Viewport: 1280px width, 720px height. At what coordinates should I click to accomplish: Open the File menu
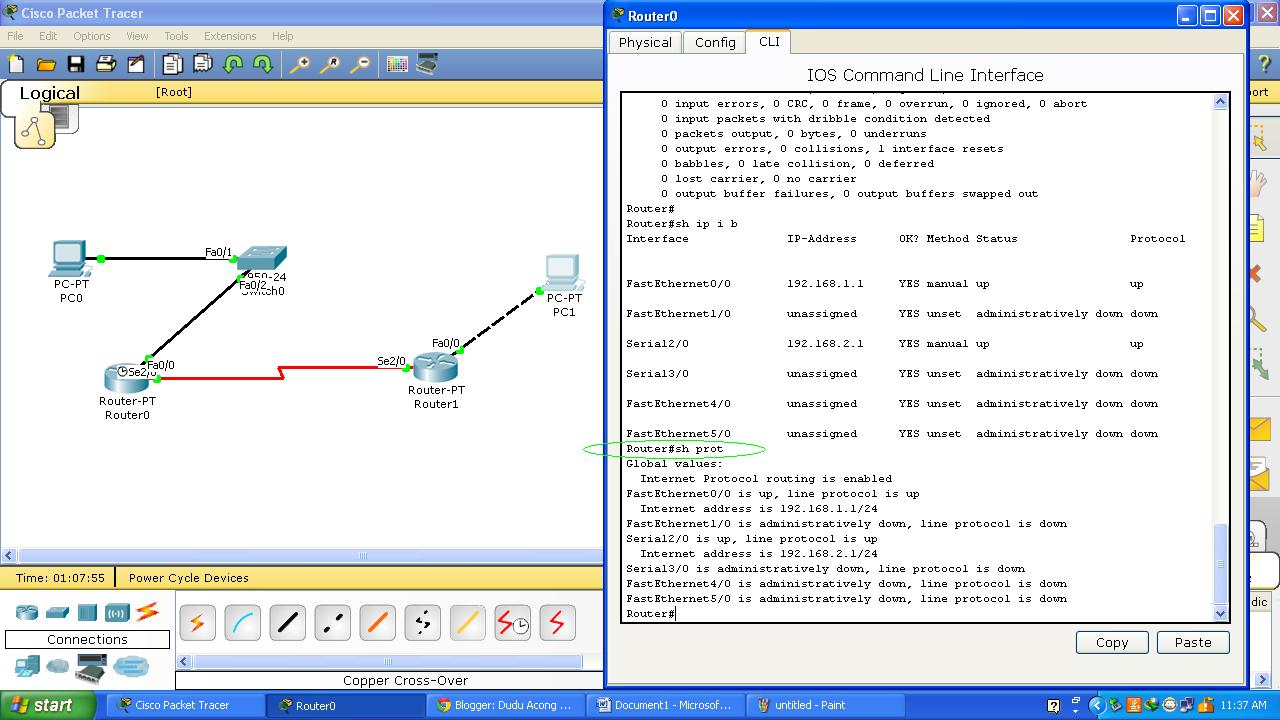click(x=15, y=36)
